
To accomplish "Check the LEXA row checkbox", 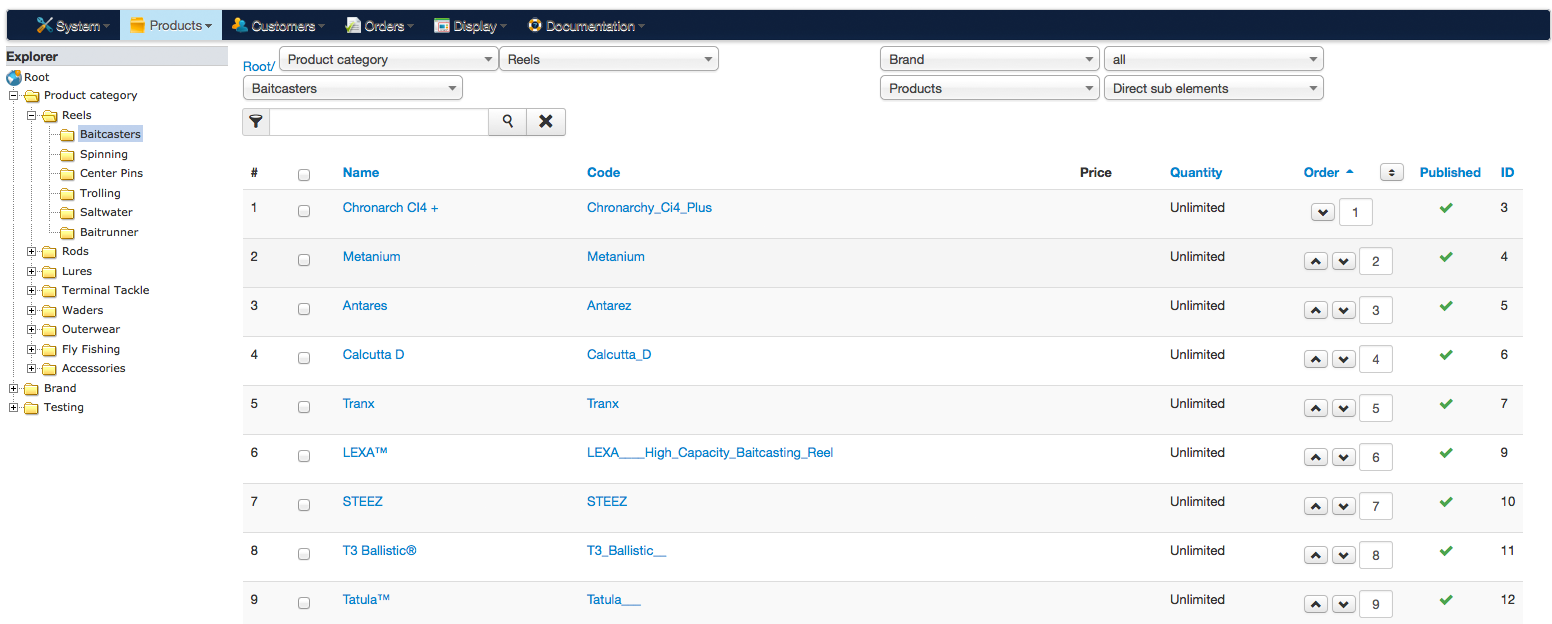I will 304,456.
